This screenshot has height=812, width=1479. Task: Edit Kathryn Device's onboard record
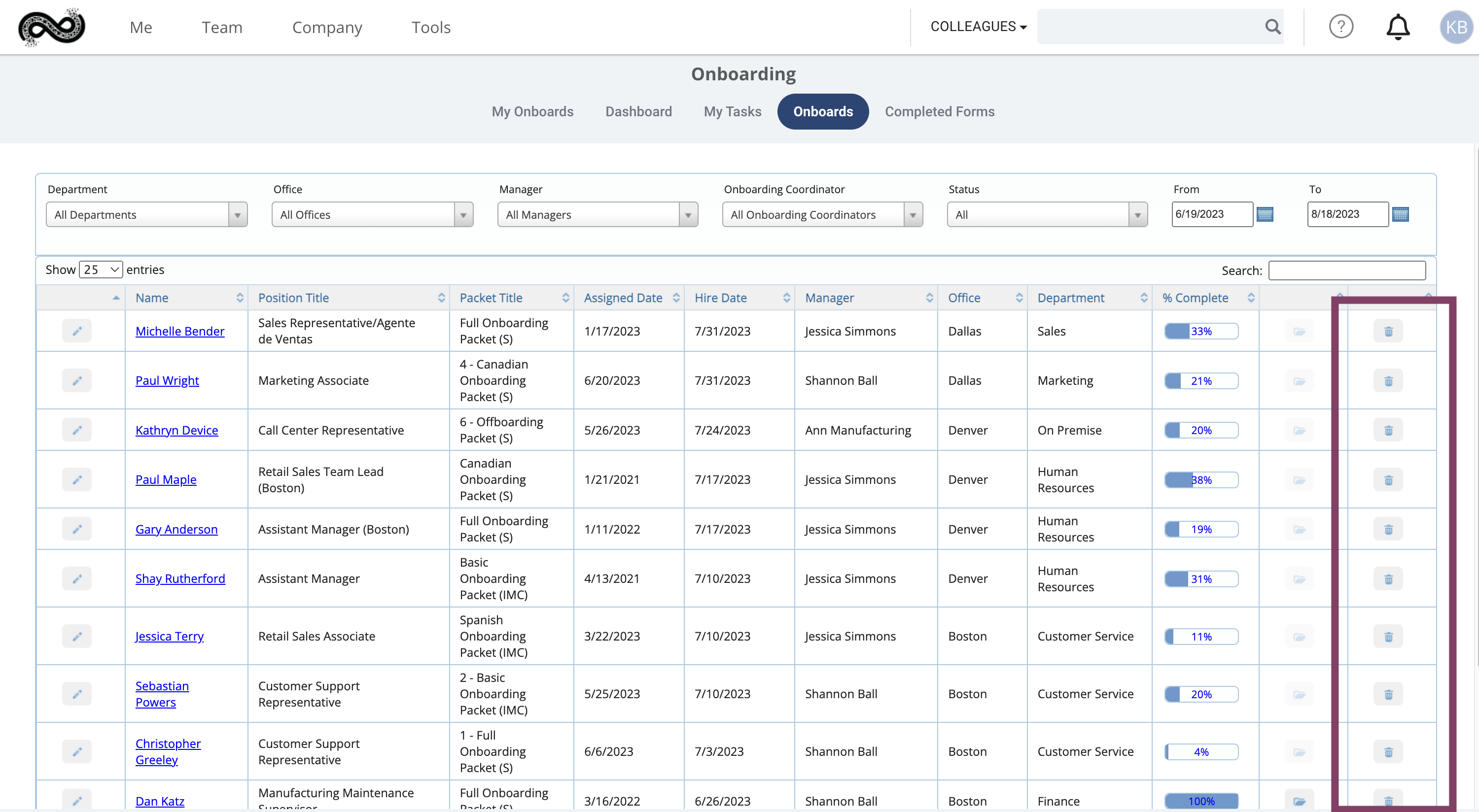tap(77, 430)
